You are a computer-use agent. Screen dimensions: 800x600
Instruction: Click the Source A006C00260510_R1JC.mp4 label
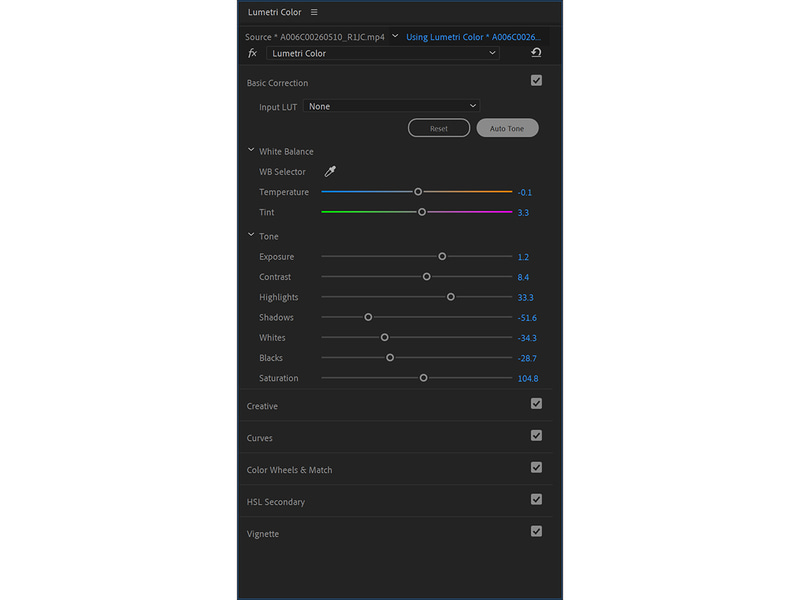click(x=315, y=37)
